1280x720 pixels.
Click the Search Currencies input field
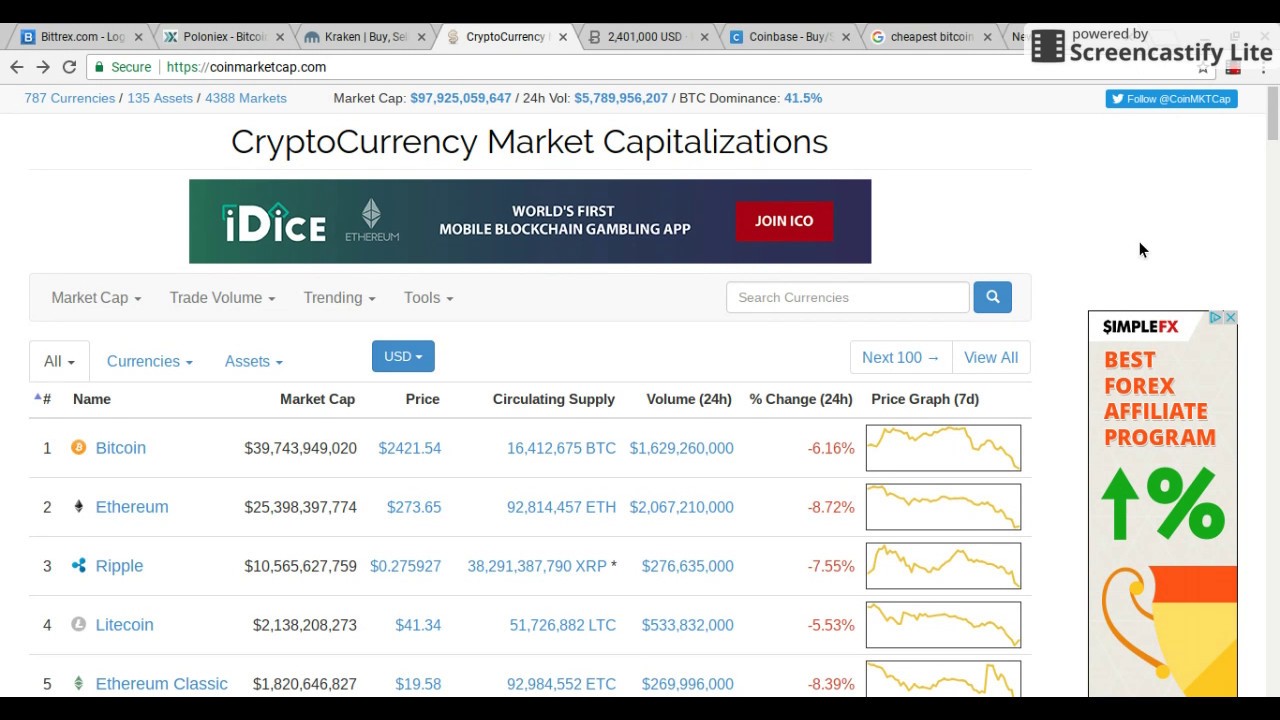click(x=847, y=297)
